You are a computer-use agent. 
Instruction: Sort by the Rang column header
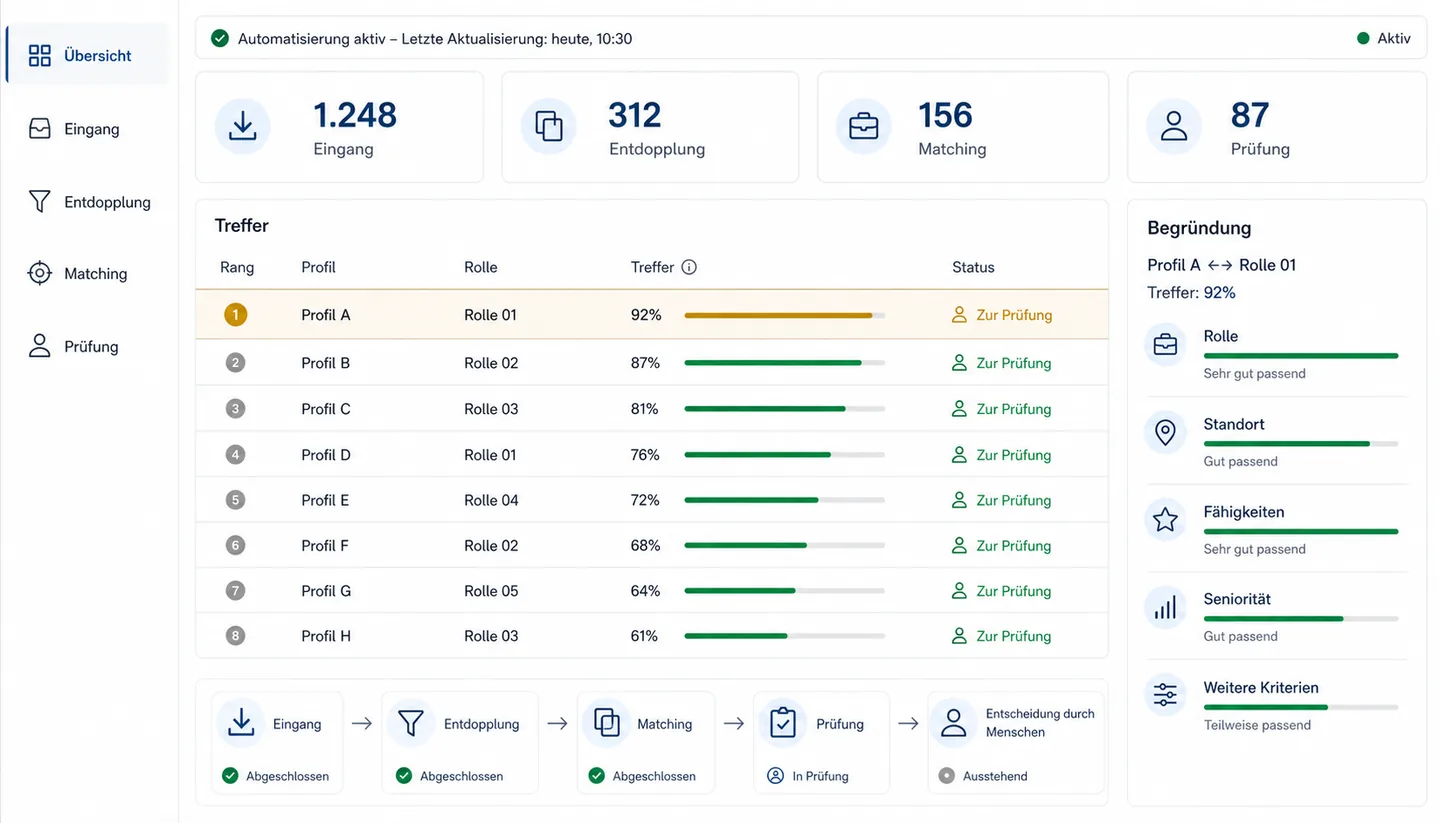(x=237, y=267)
